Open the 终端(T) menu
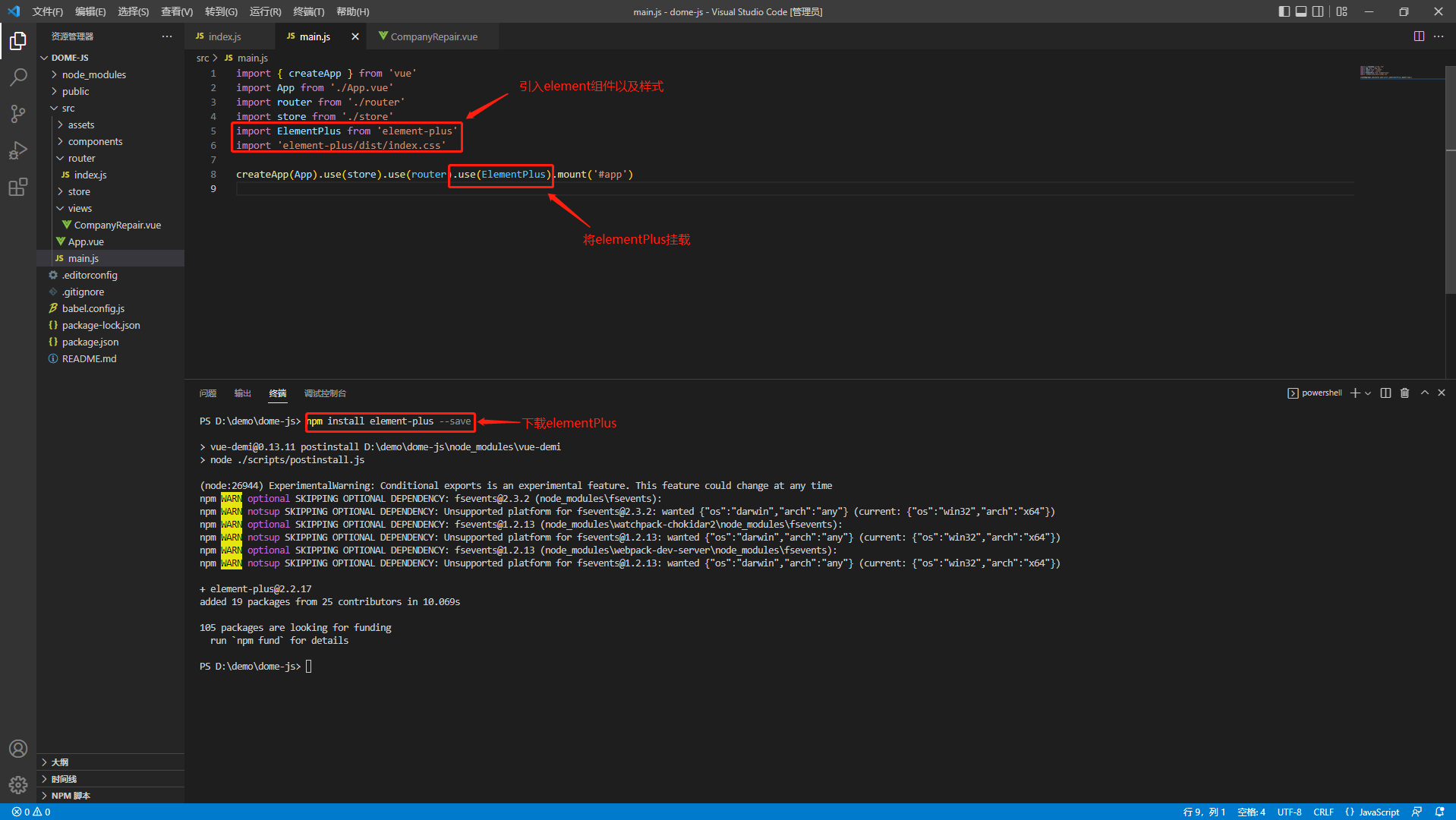 coord(308,11)
